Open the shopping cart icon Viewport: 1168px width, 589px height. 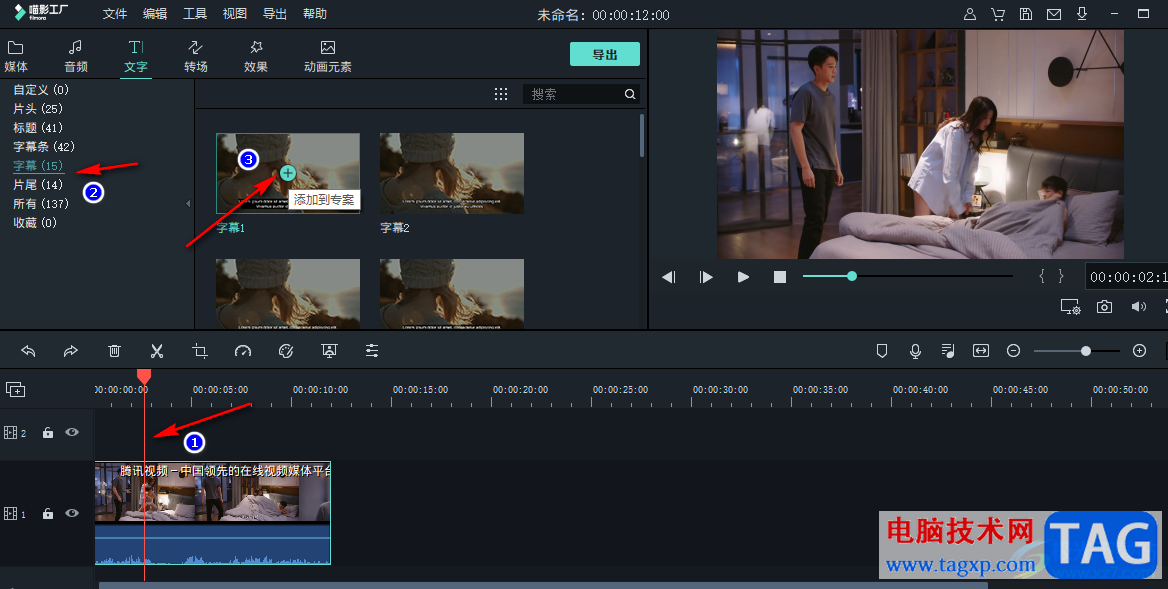998,14
